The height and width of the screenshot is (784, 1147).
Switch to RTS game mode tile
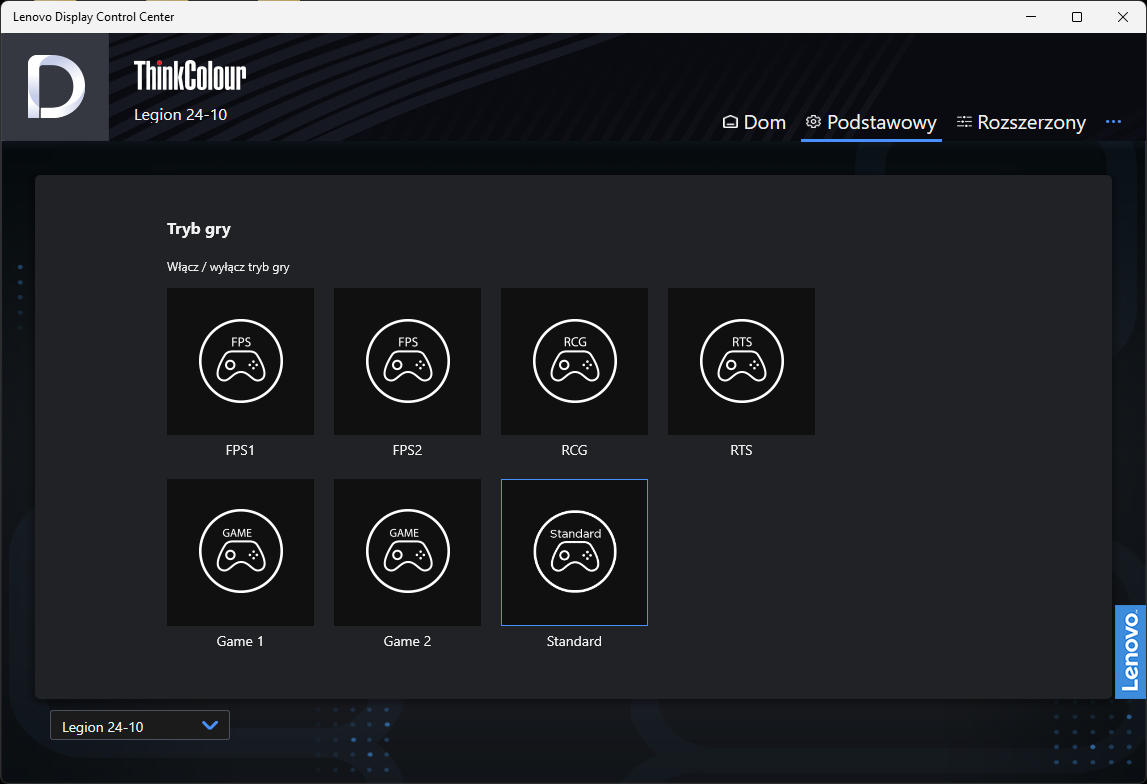pos(741,362)
